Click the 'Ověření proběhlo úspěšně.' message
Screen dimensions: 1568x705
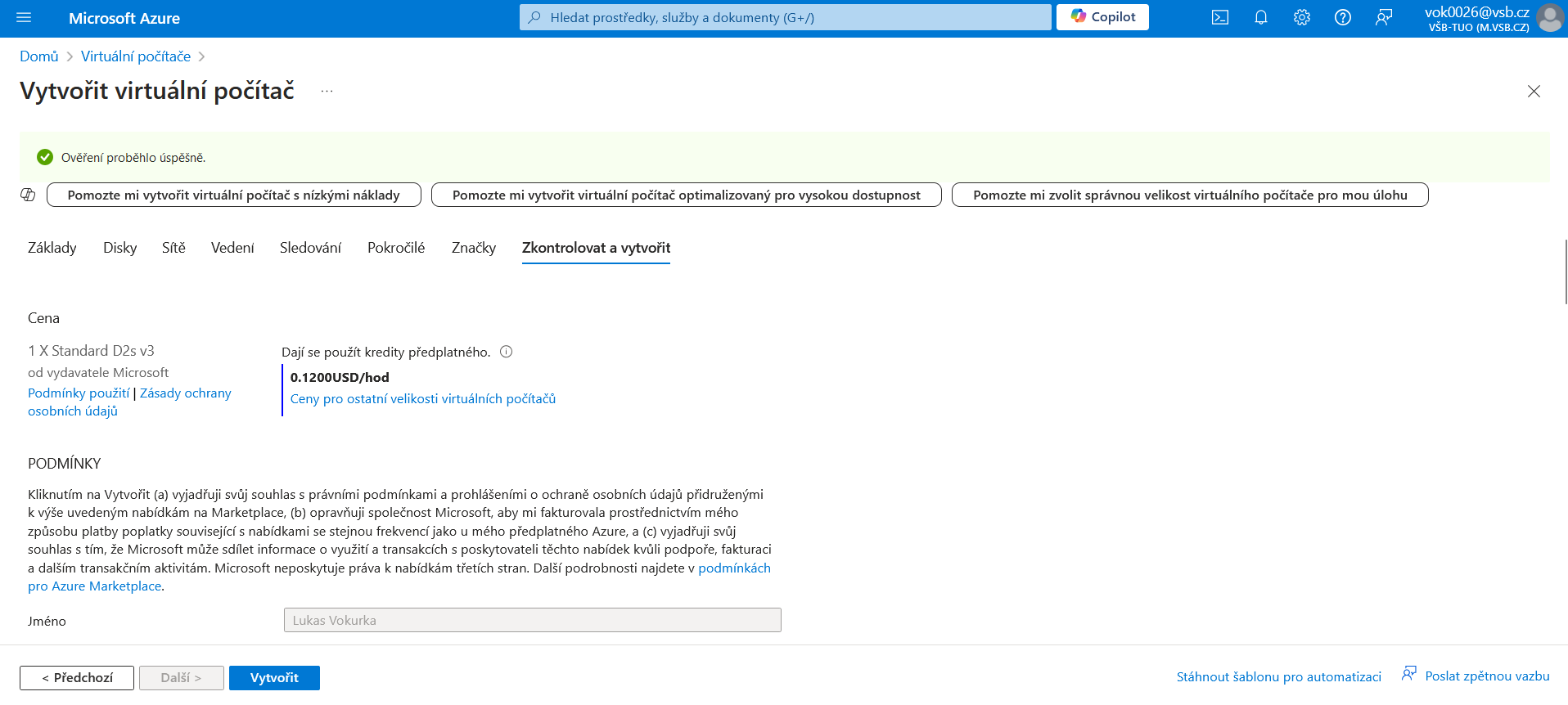pyautogui.click(x=133, y=158)
